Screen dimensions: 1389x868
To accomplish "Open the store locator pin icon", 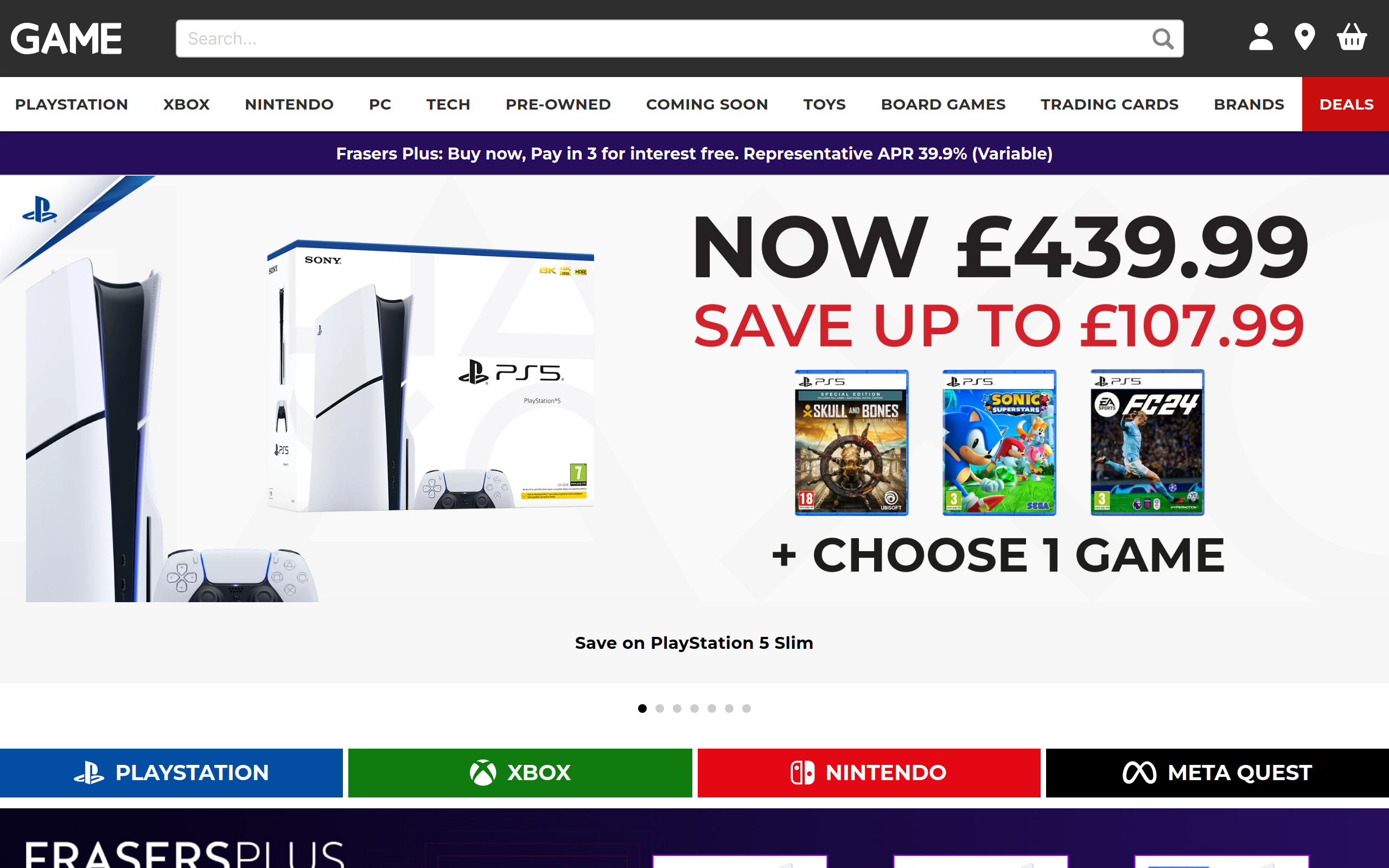I will pyautogui.click(x=1304, y=37).
